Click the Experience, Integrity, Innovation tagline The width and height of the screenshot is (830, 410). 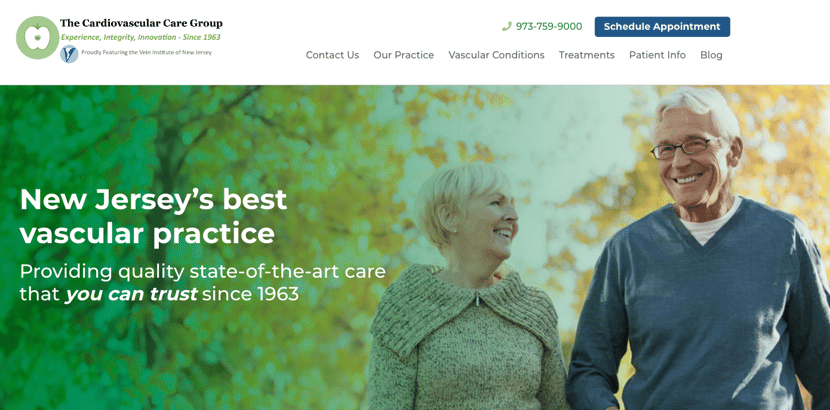pyautogui.click(x=140, y=38)
